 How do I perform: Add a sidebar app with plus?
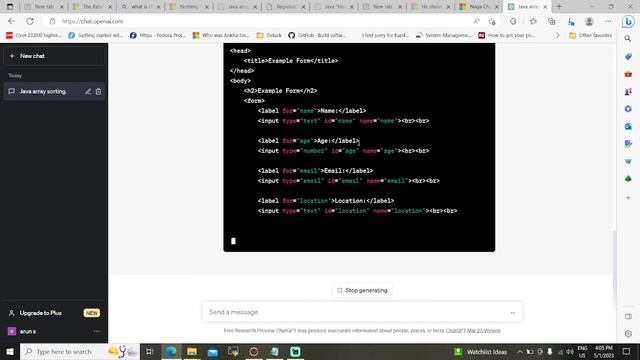628,198
